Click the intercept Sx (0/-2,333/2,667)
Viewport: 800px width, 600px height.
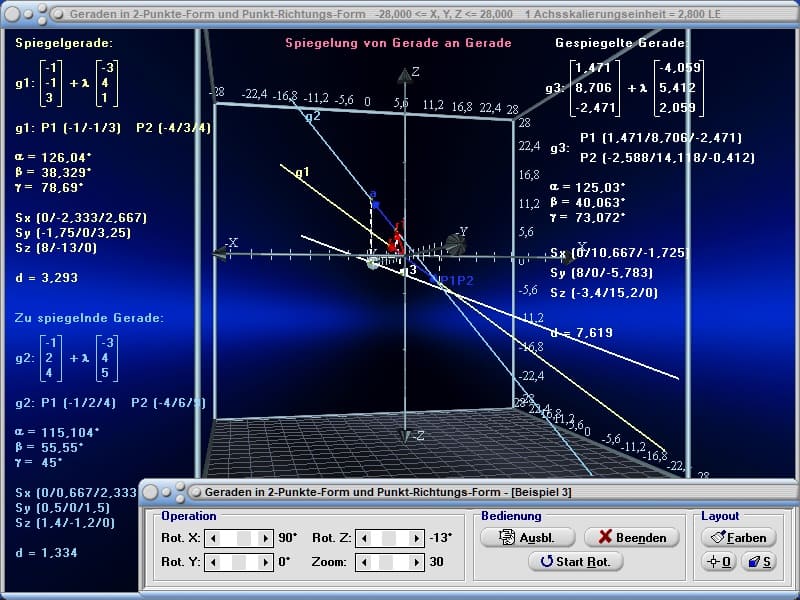click(x=81, y=218)
